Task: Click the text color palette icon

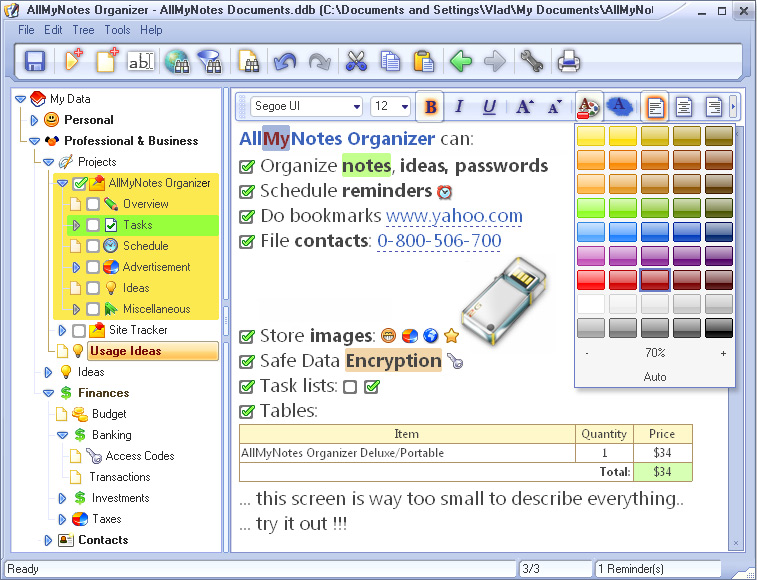Action: (x=589, y=106)
